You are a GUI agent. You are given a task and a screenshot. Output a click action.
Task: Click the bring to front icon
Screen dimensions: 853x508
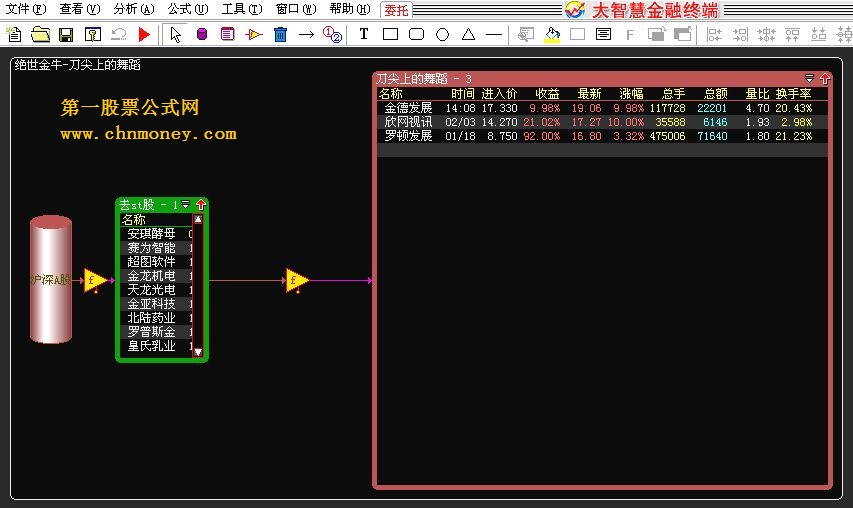click(656, 35)
